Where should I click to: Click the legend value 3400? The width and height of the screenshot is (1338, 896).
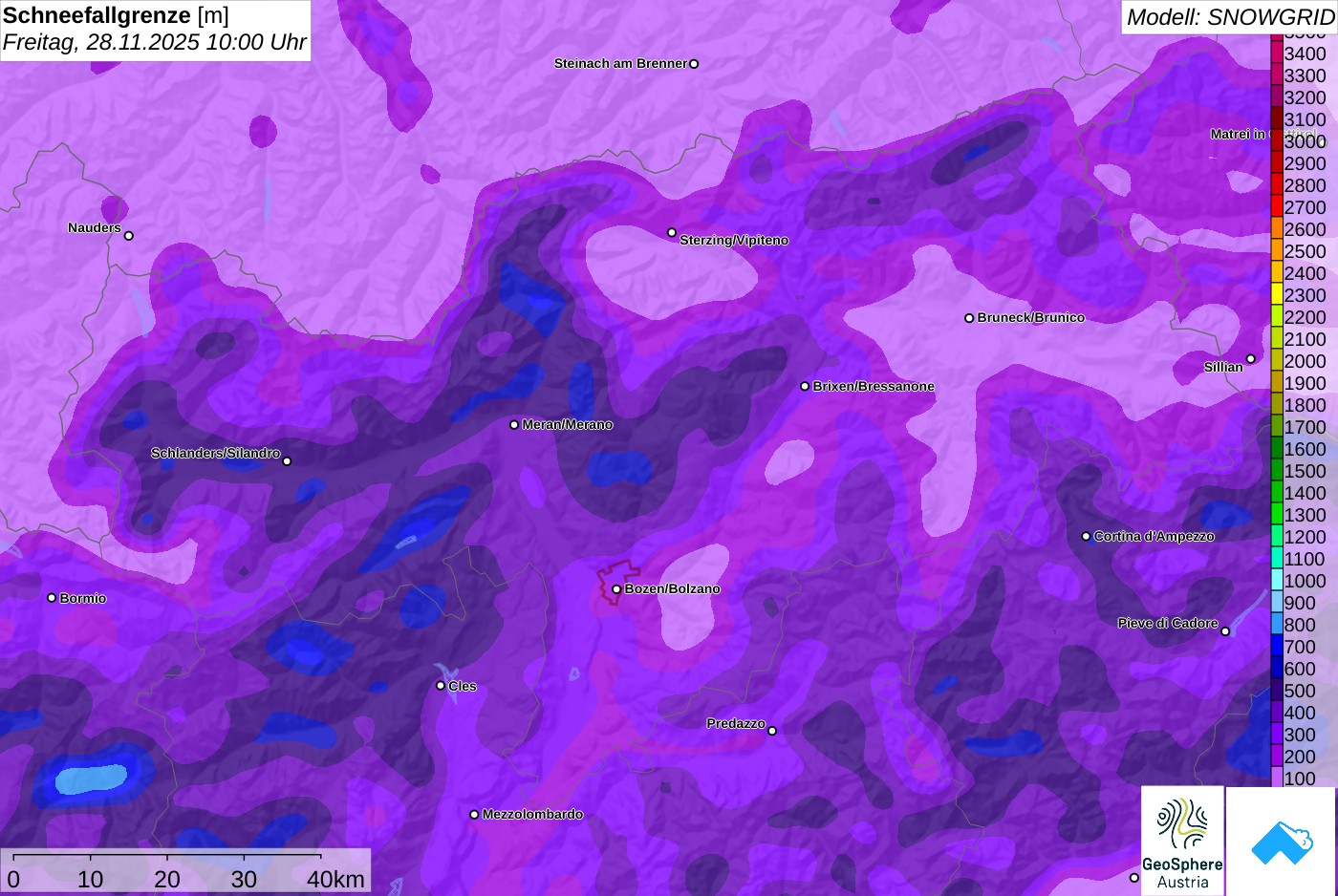point(1306,53)
